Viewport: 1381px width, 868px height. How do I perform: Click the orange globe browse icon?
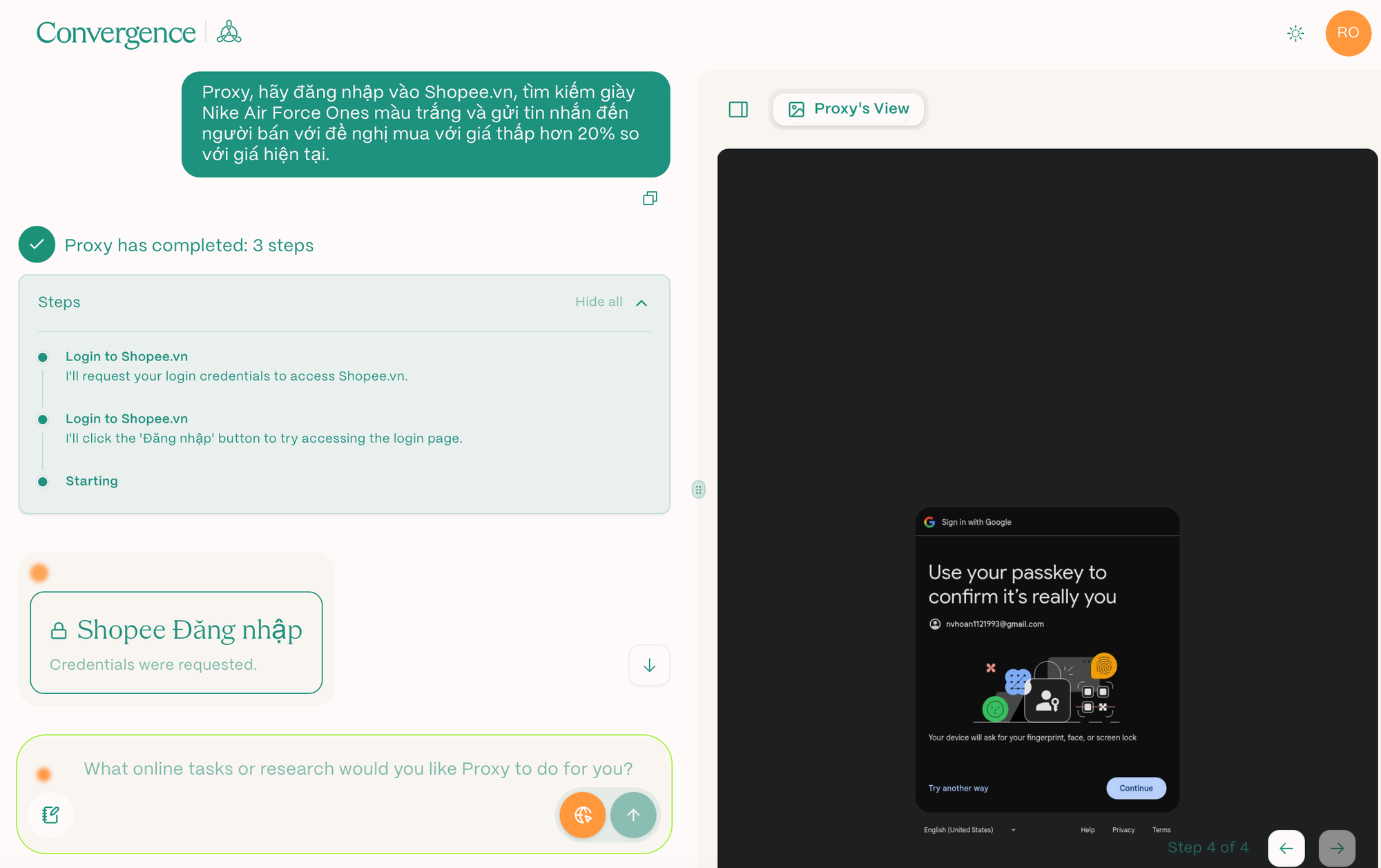point(583,815)
